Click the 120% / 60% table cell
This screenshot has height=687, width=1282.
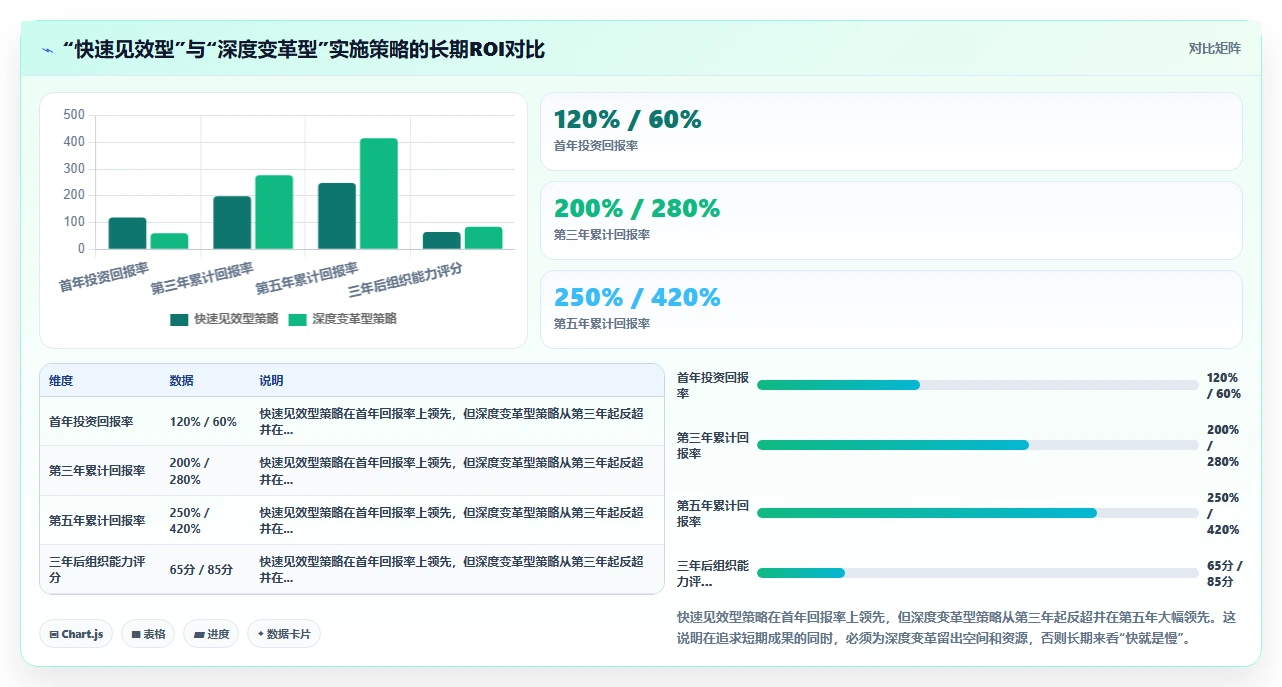pos(204,422)
